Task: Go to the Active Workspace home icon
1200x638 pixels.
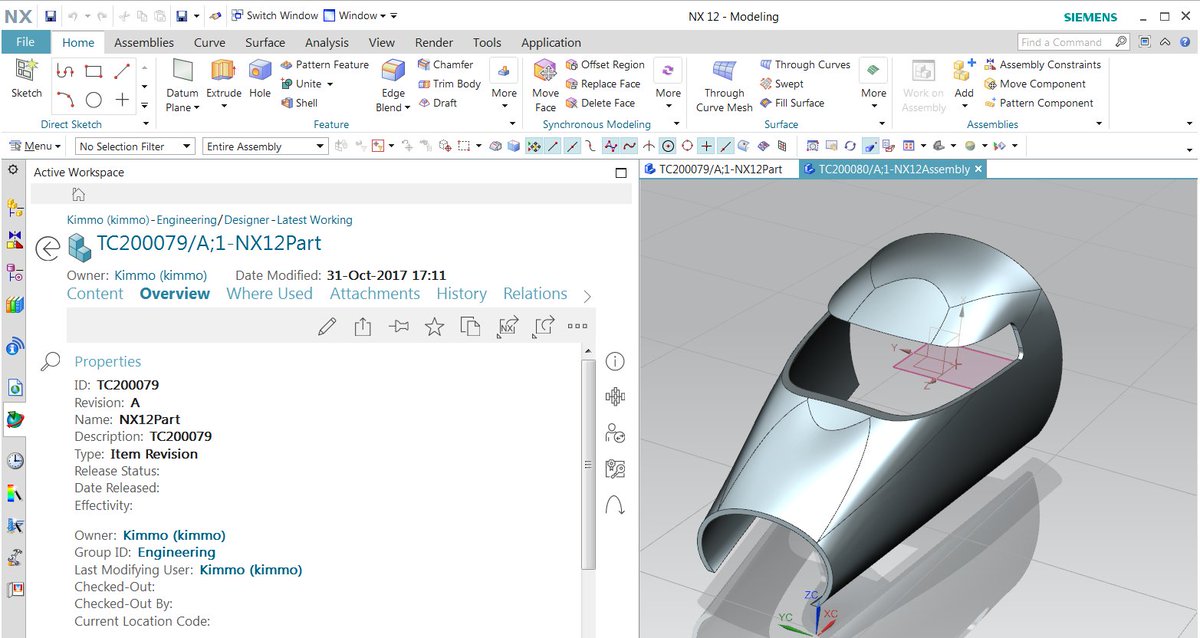Action: [x=78, y=194]
